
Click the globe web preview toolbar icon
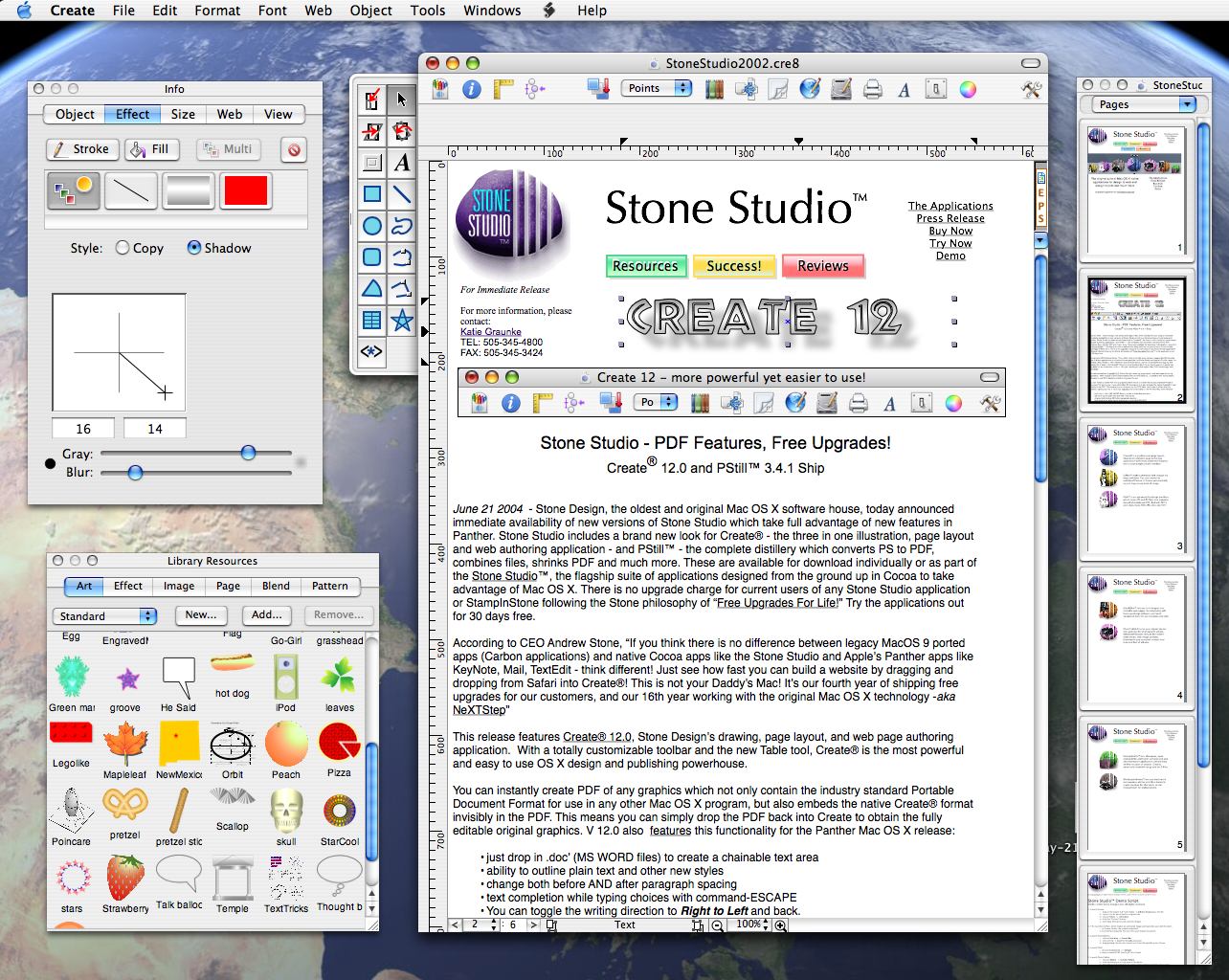(810, 89)
